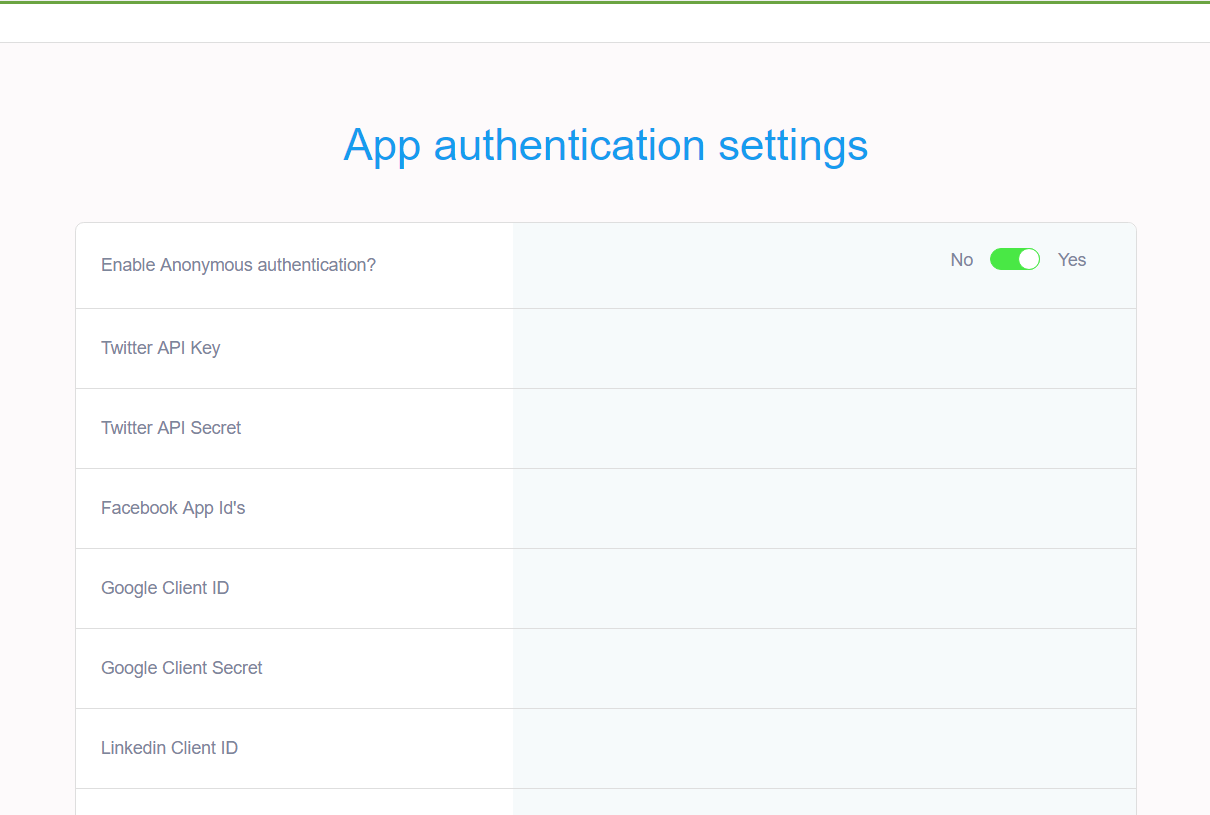Click the 'Twitter API Secret' label
This screenshot has height=815, width=1210.
[x=171, y=428]
